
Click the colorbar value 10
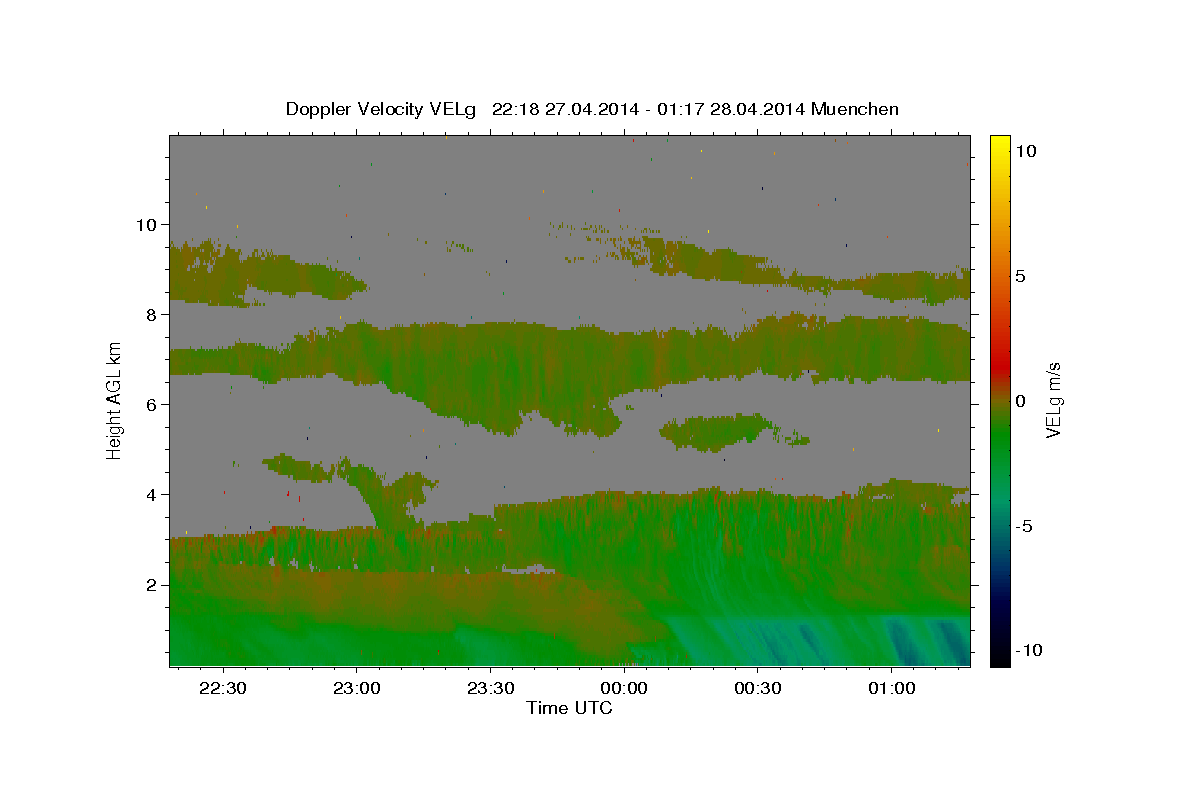[1026, 151]
